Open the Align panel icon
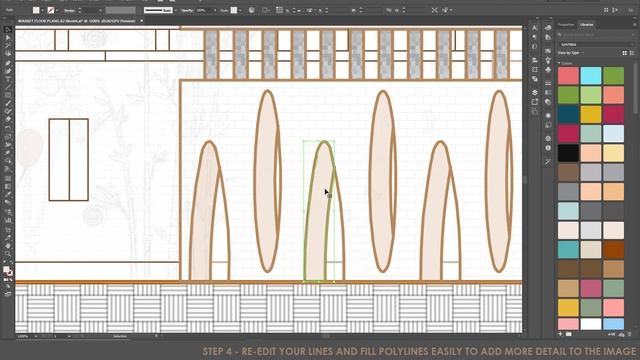This screenshot has height=360, width=640. 535,60
